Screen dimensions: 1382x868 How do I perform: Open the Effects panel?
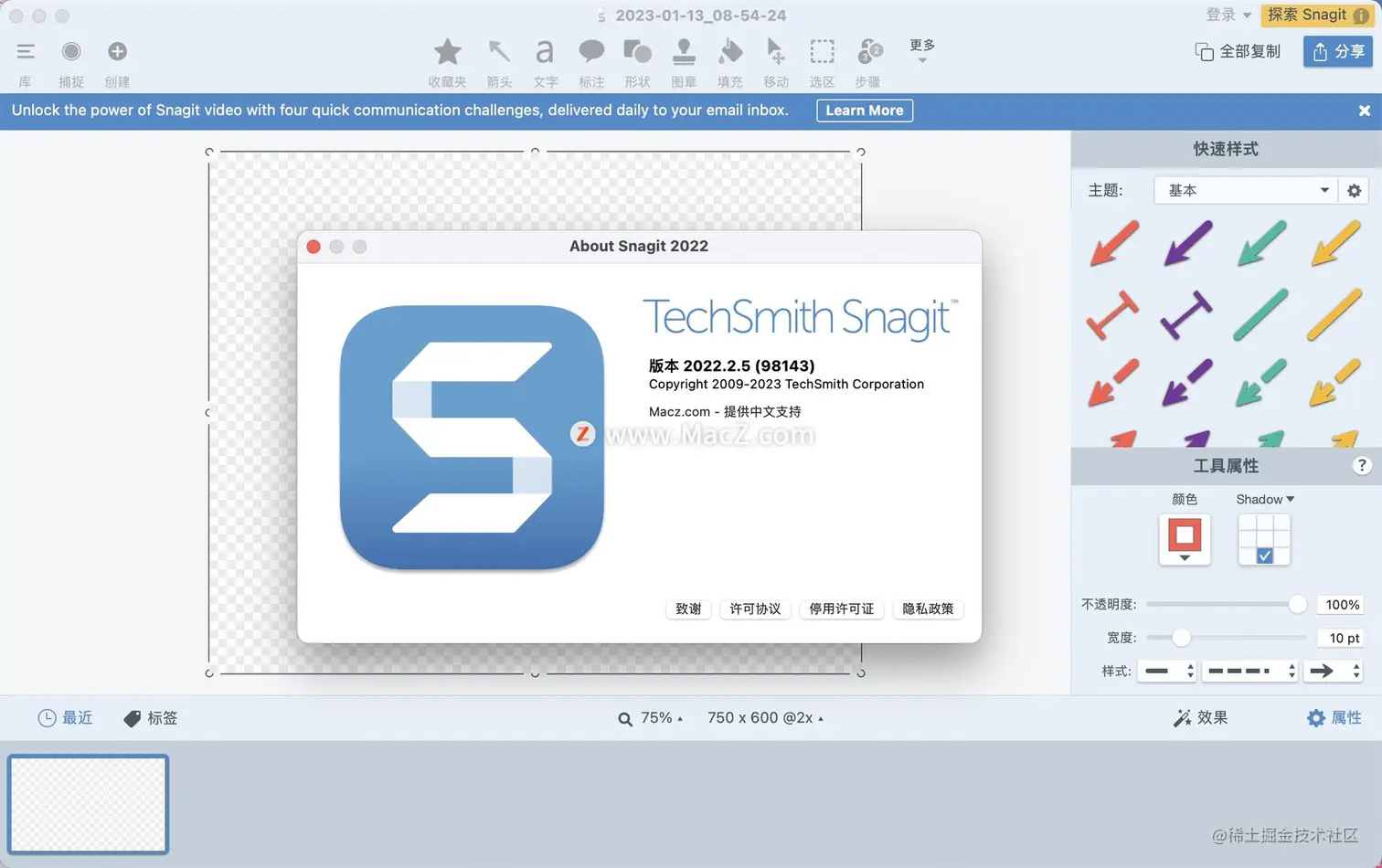pos(1200,718)
